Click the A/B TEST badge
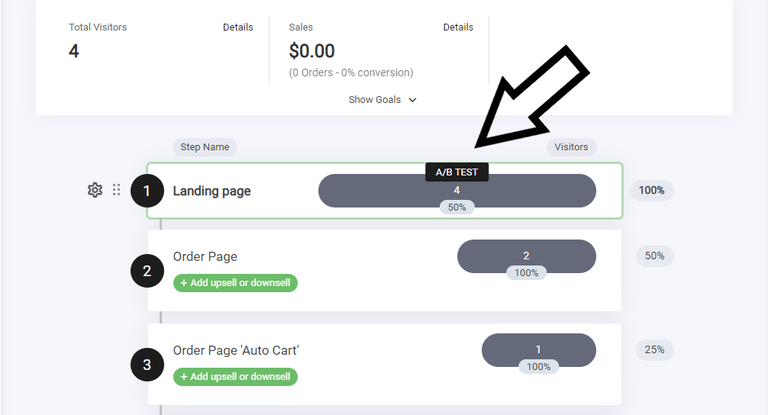This screenshot has height=415, width=768. coord(457,172)
